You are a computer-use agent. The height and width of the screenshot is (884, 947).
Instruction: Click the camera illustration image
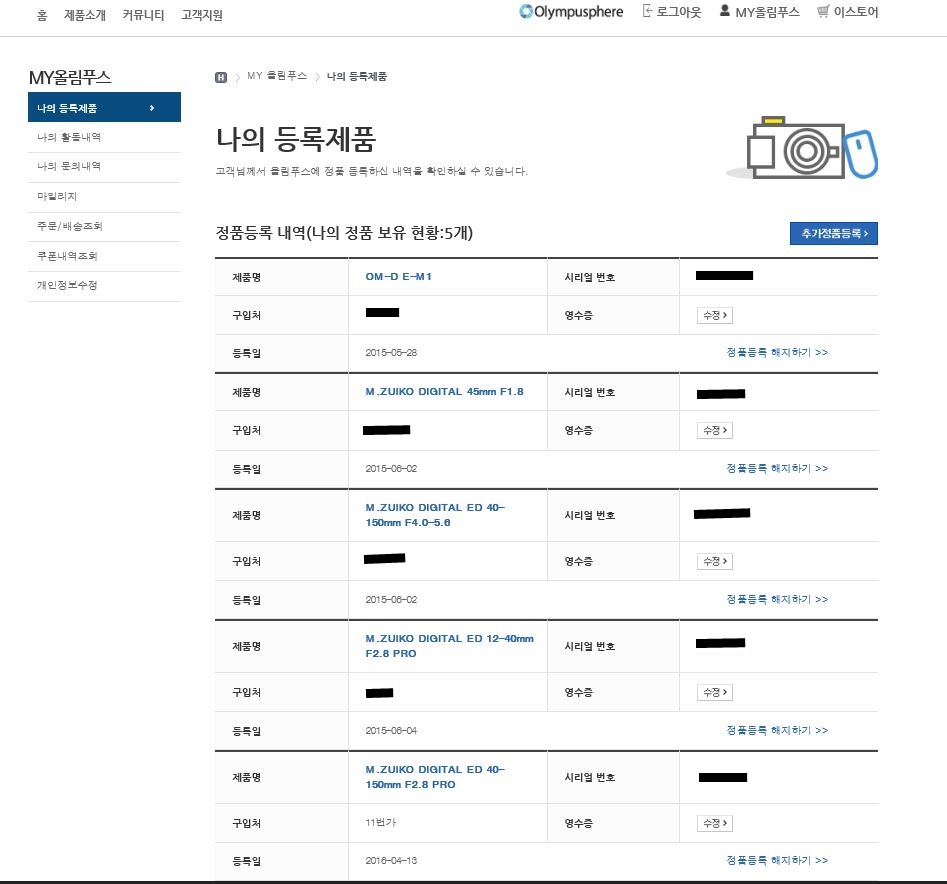tap(801, 150)
